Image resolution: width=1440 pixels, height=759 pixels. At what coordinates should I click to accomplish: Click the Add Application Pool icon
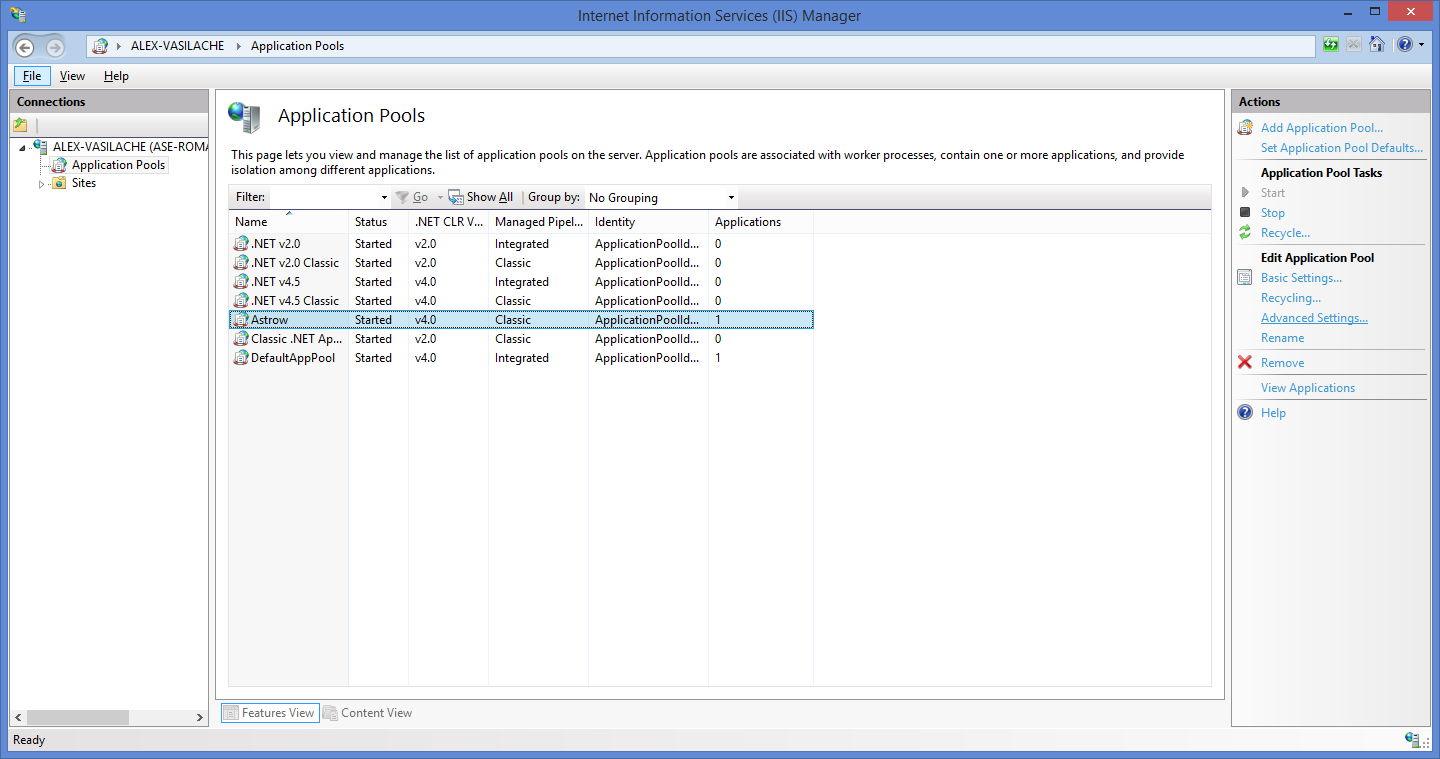pos(1245,127)
